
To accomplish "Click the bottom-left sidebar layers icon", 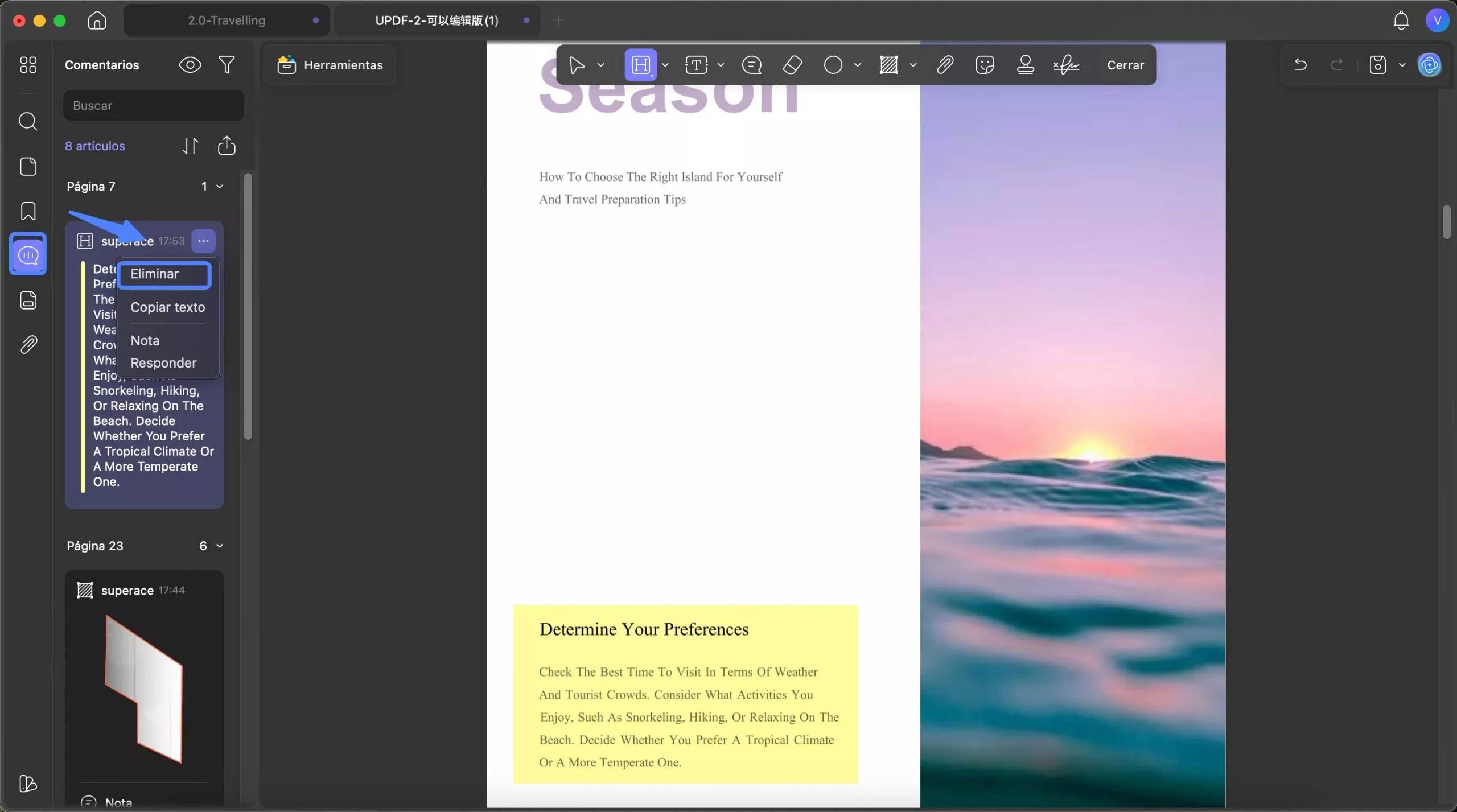I will pos(28,784).
